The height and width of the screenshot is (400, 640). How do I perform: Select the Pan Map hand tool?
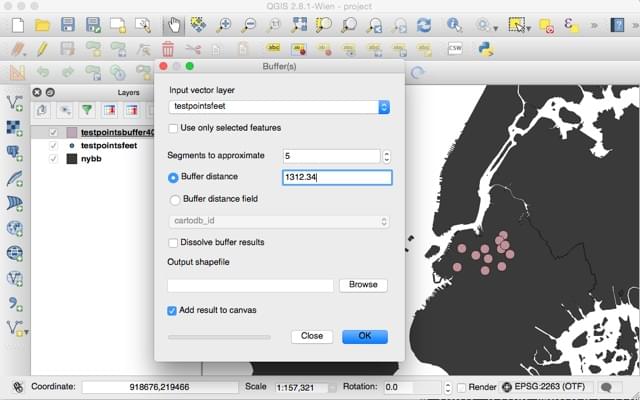pos(173,25)
